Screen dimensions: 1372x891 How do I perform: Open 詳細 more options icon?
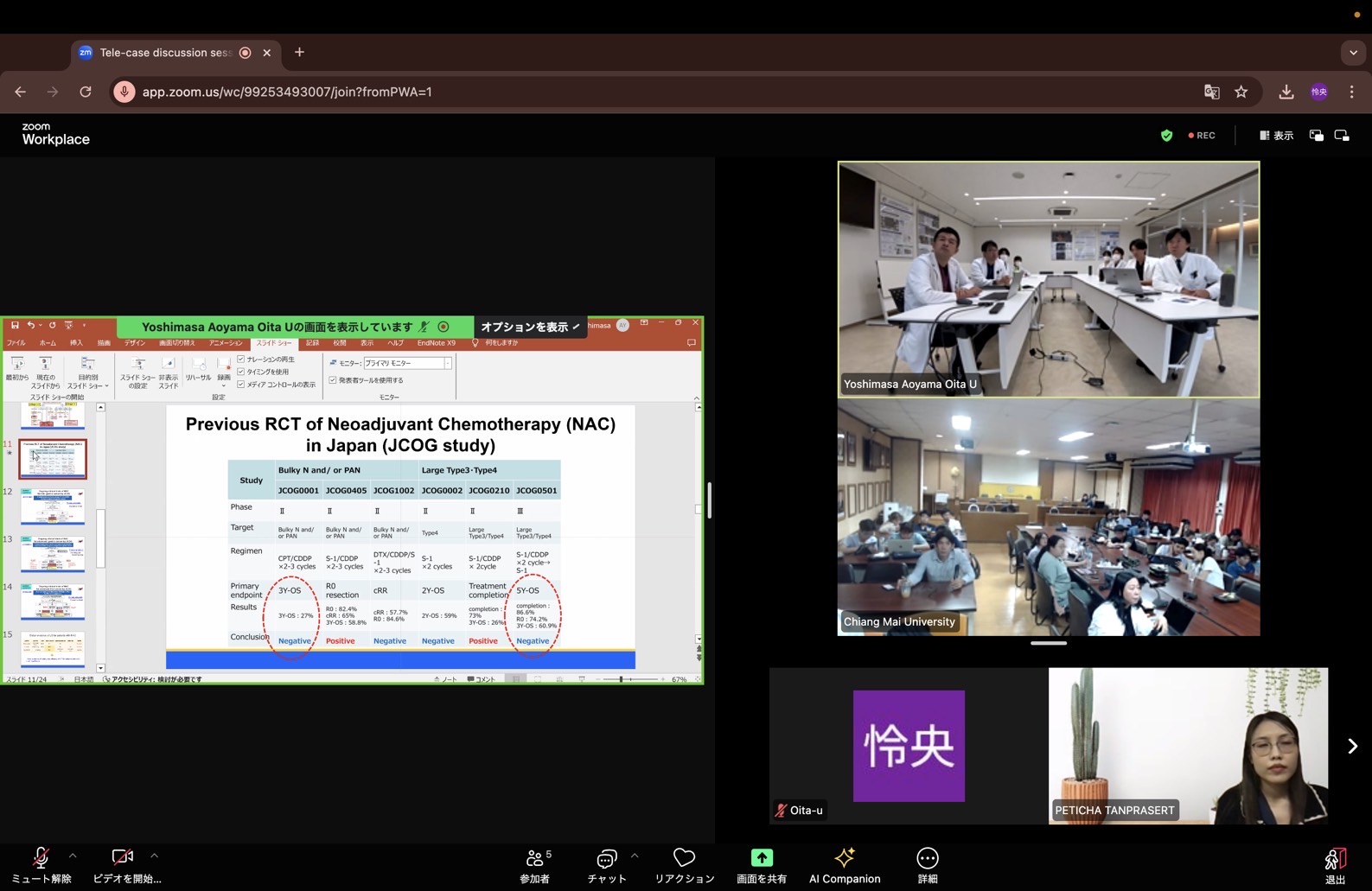(928, 857)
